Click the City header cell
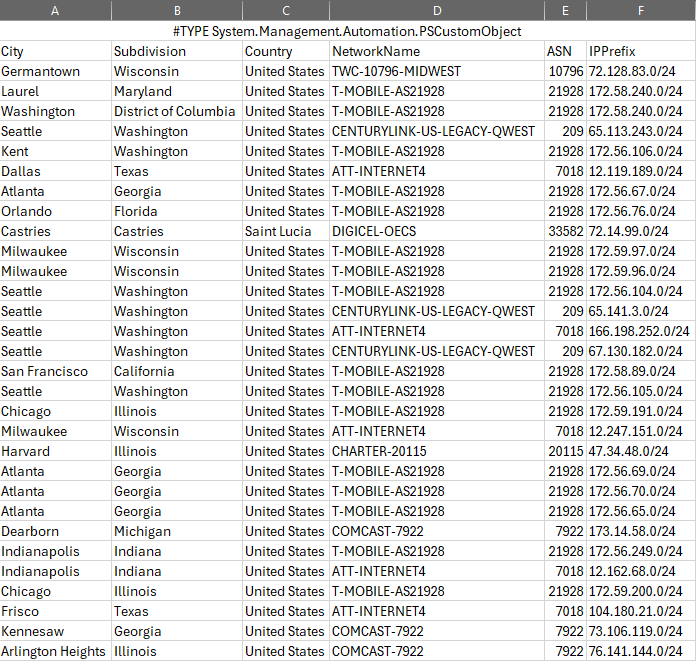The height and width of the screenshot is (661, 696). 55,51
